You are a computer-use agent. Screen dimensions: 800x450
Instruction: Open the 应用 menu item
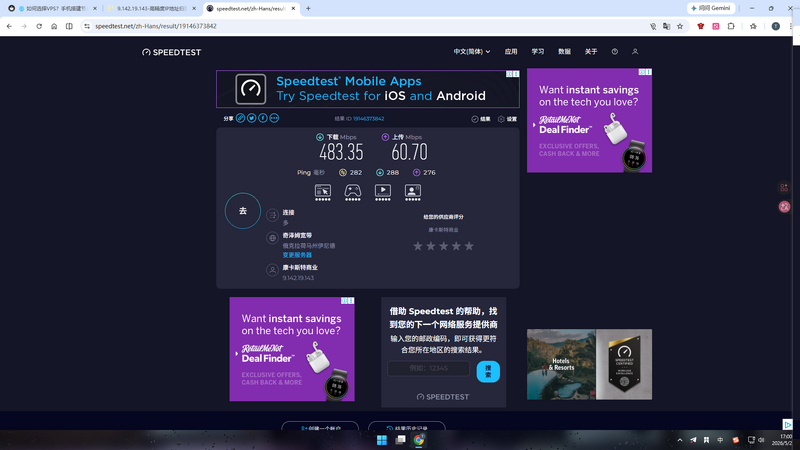tap(511, 52)
